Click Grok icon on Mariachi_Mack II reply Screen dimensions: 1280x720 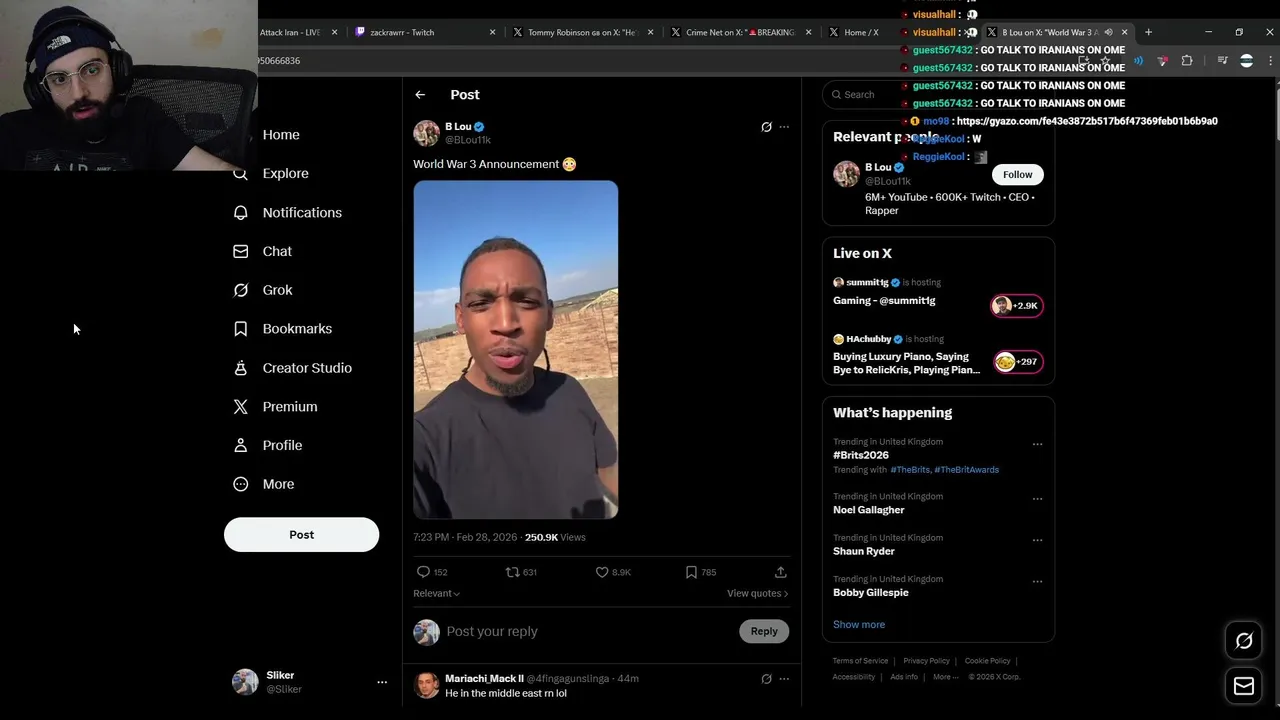tap(766, 679)
